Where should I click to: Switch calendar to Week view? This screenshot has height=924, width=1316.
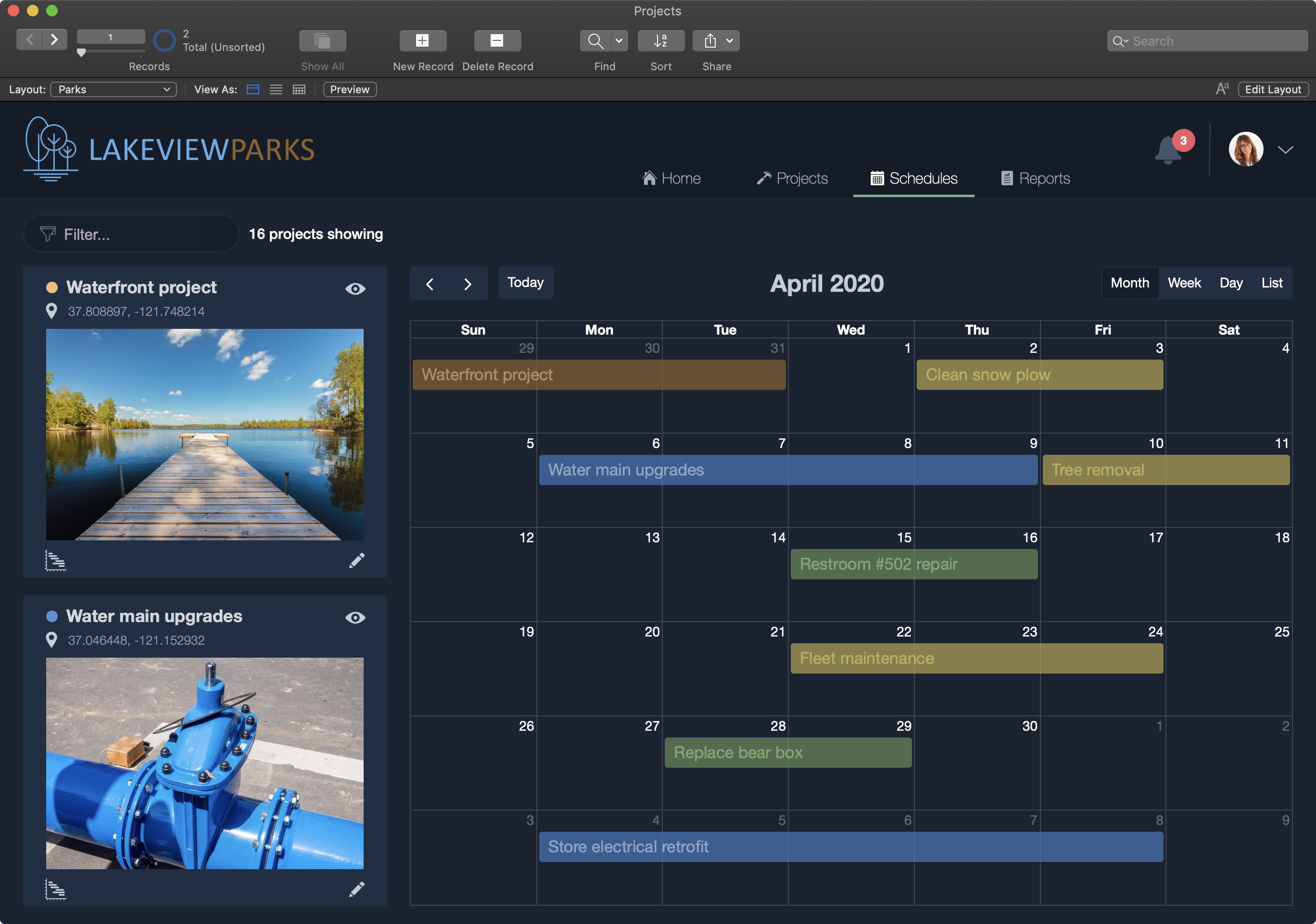[x=1184, y=282]
